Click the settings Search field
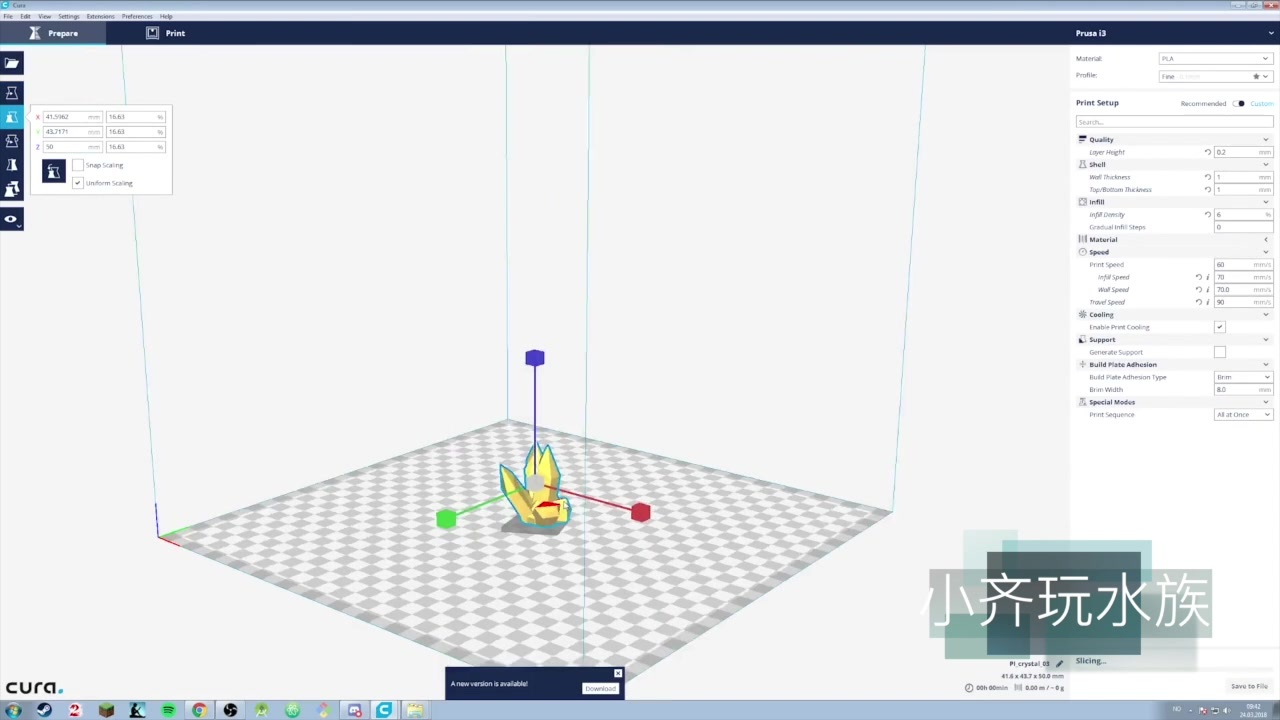 tap(1174, 122)
